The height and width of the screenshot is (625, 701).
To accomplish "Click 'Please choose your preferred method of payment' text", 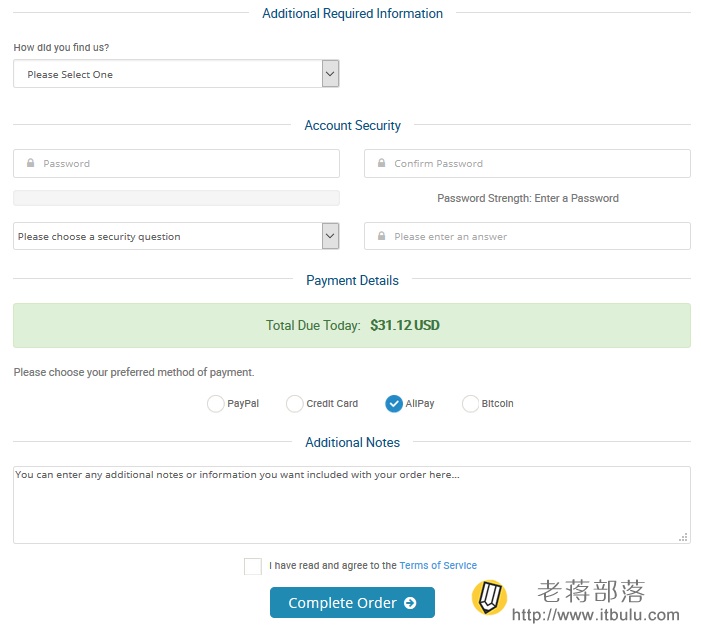I will coord(134,372).
